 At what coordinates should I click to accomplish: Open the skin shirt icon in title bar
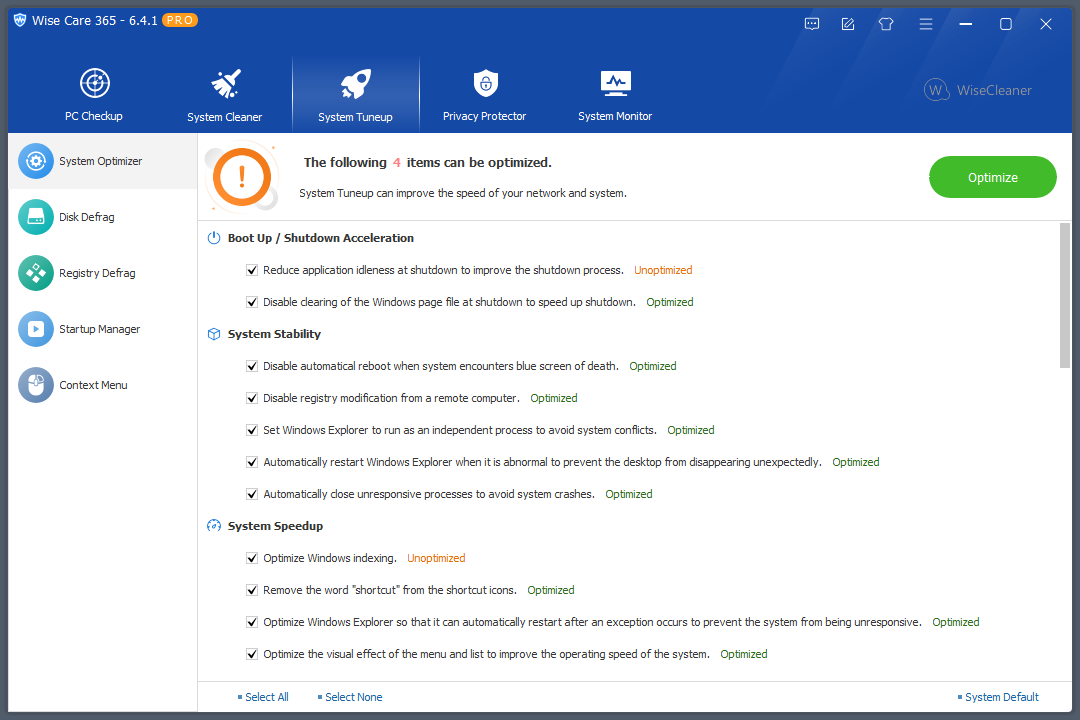(886, 24)
